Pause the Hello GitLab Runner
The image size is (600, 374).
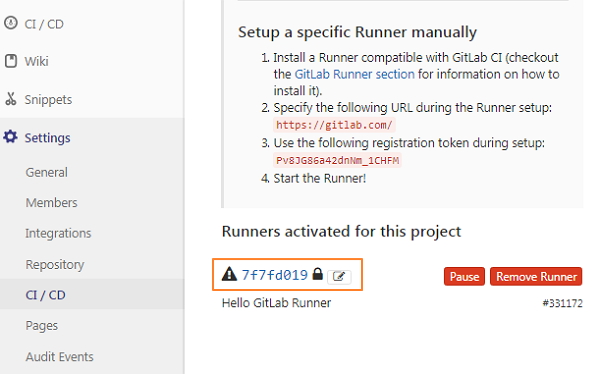click(464, 276)
